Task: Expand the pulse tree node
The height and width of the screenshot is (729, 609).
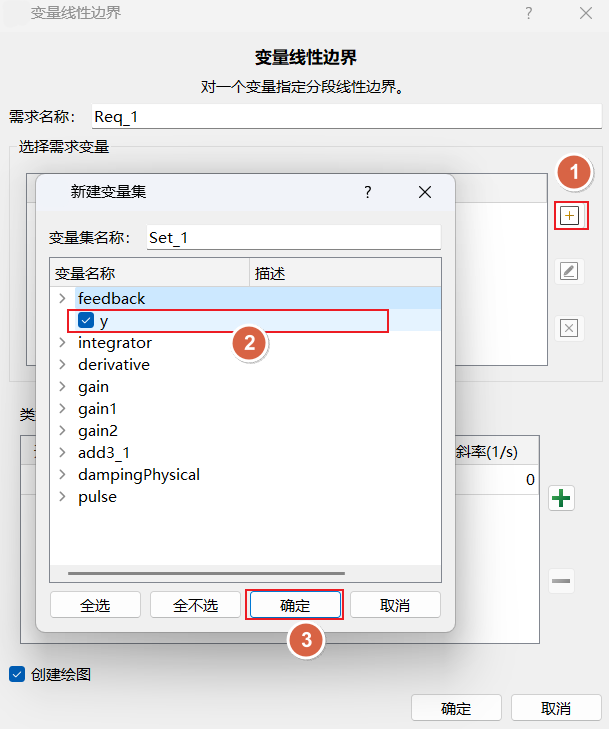Action: (62, 497)
